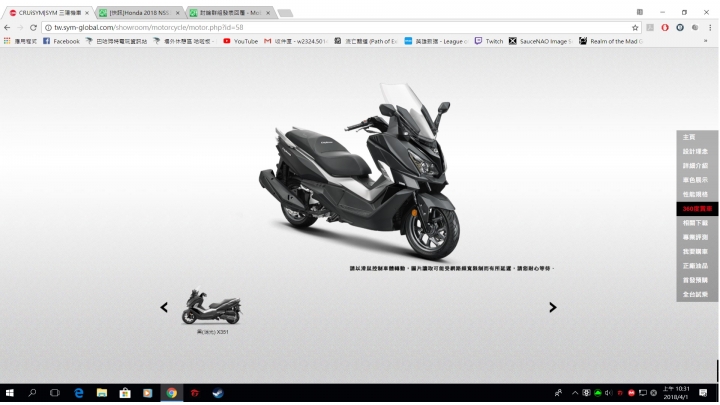
Task: Click the Chrome taskbar icon
Action: click(x=172, y=393)
